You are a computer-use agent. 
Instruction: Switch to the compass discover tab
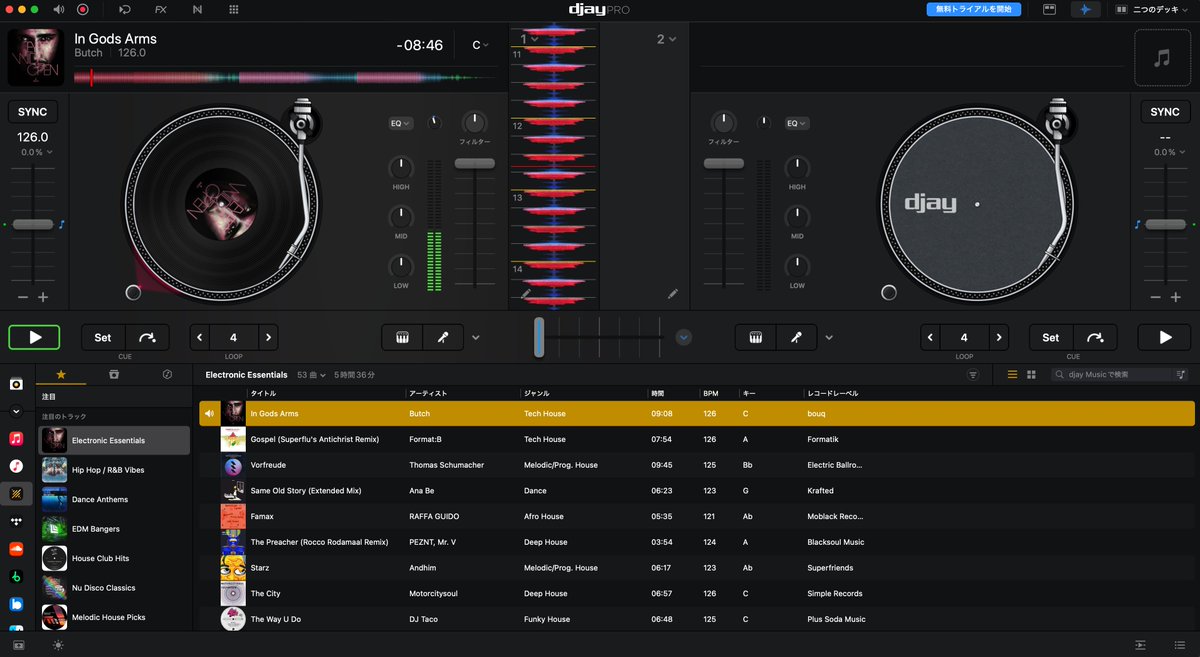coord(167,374)
